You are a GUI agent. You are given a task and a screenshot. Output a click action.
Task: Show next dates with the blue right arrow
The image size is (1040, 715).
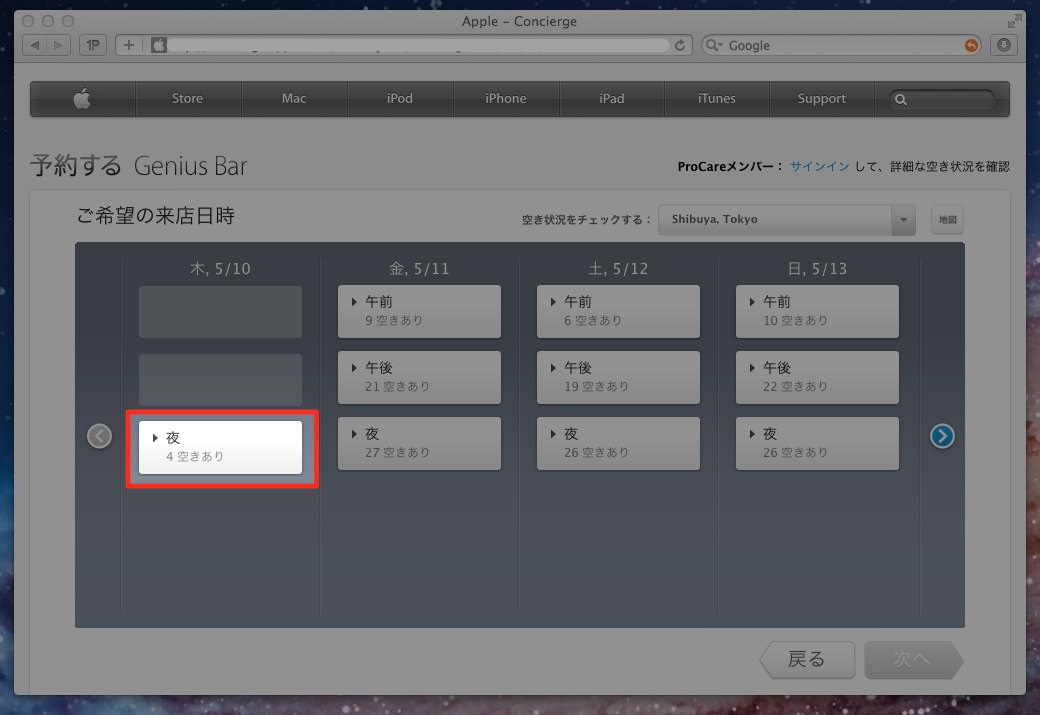pos(942,436)
